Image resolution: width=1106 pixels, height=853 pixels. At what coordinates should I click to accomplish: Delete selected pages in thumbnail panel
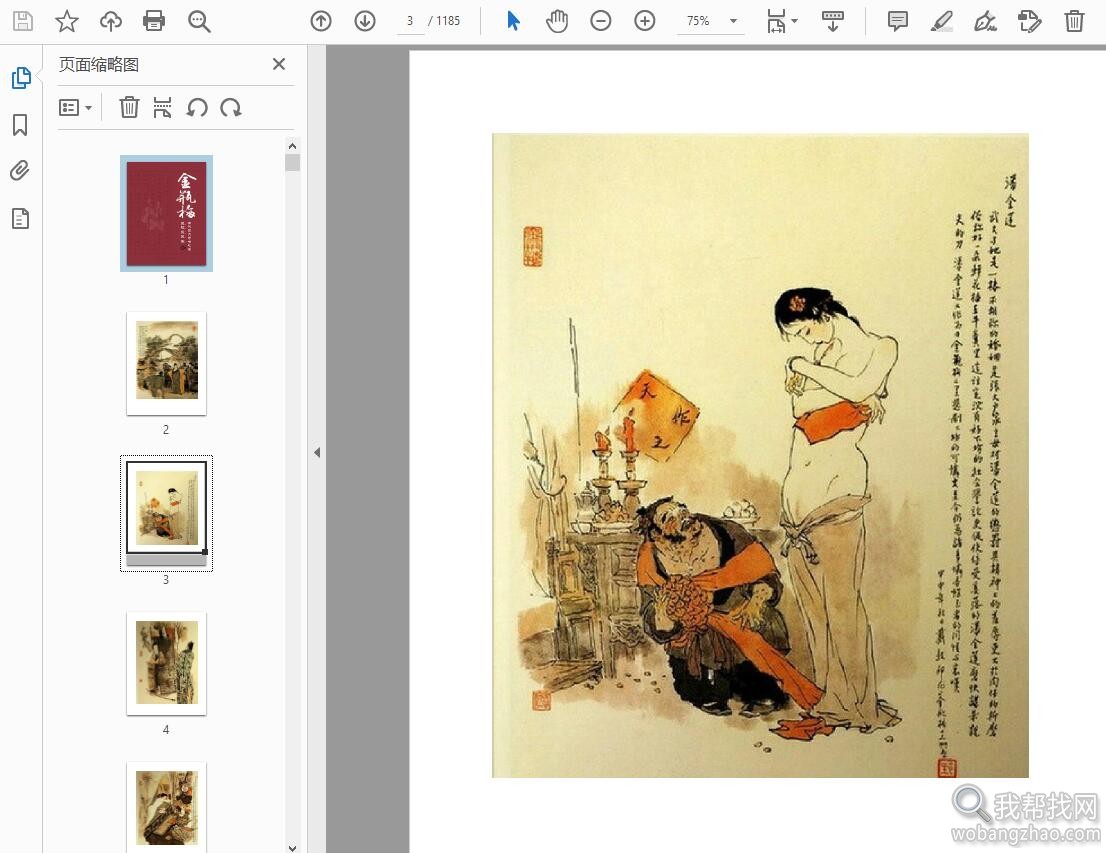pos(129,107)
